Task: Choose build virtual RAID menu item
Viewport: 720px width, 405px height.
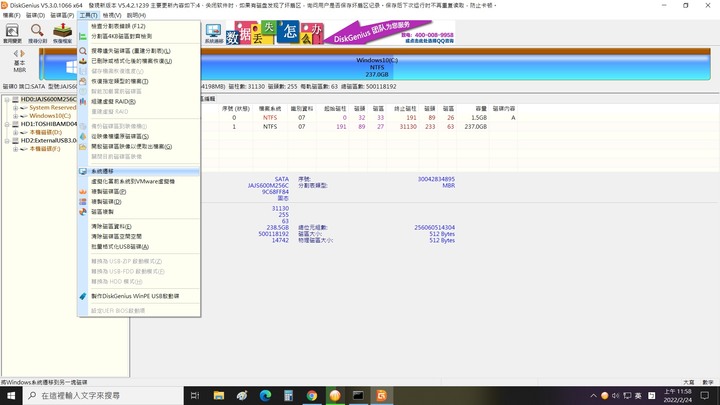Action: [x=139, y=101]
